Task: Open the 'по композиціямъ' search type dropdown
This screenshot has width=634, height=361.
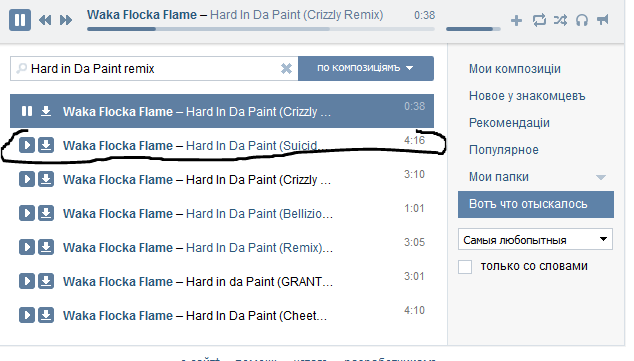Action: coord(366,68)
